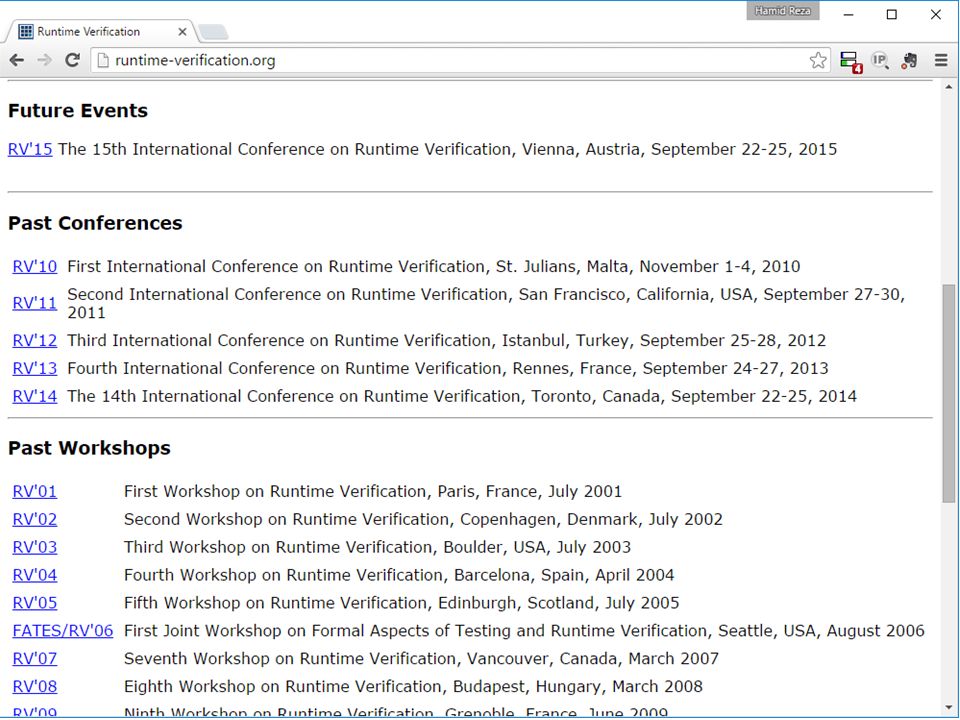Screen dimensions: 960x720
Task: Bookmark this page with the star icon
Action: tap(817, 60)
